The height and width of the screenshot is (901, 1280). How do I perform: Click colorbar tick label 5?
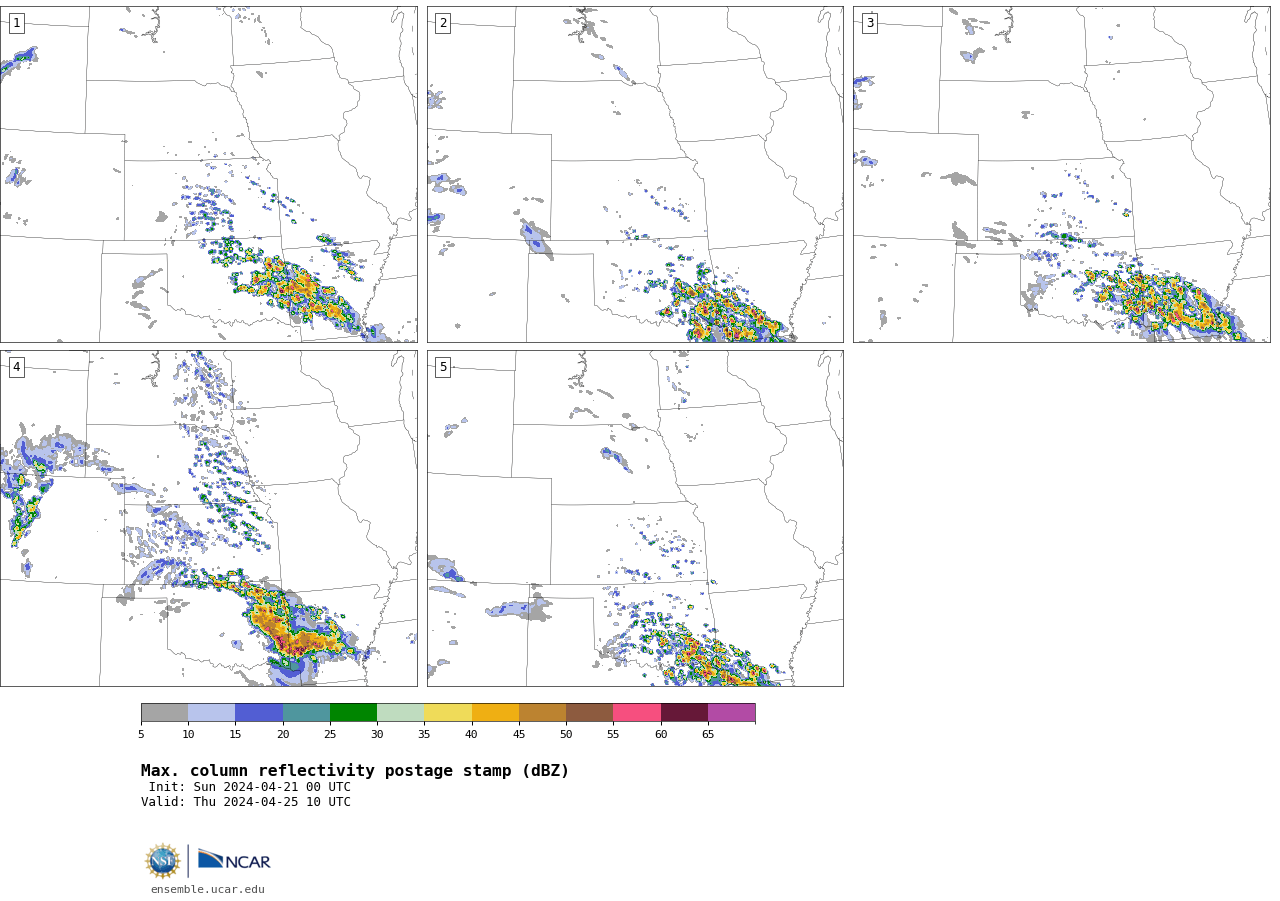point(141,735)
